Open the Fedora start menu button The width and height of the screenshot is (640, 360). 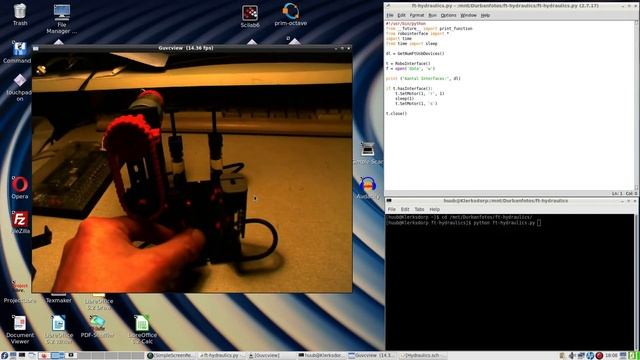click(x=4, y=356)
